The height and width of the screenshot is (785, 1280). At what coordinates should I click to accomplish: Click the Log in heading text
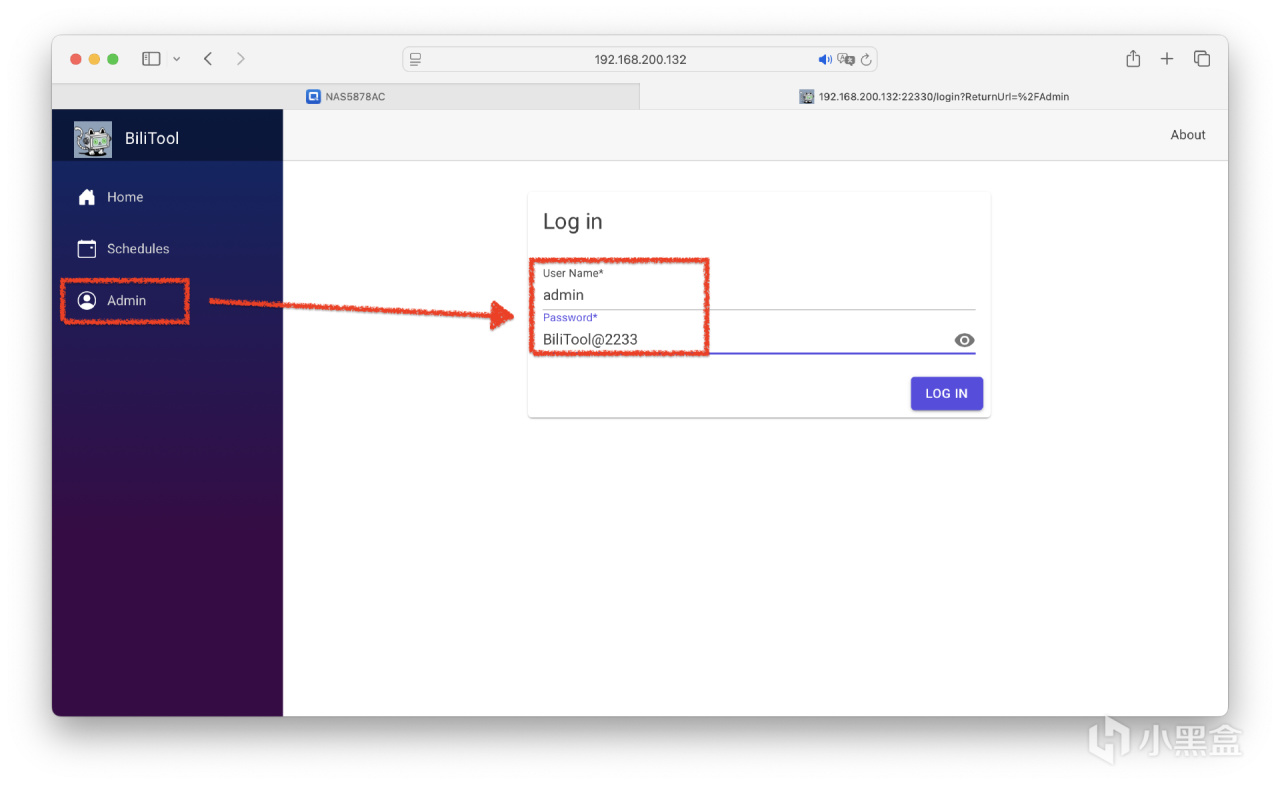tap(573, 222)
